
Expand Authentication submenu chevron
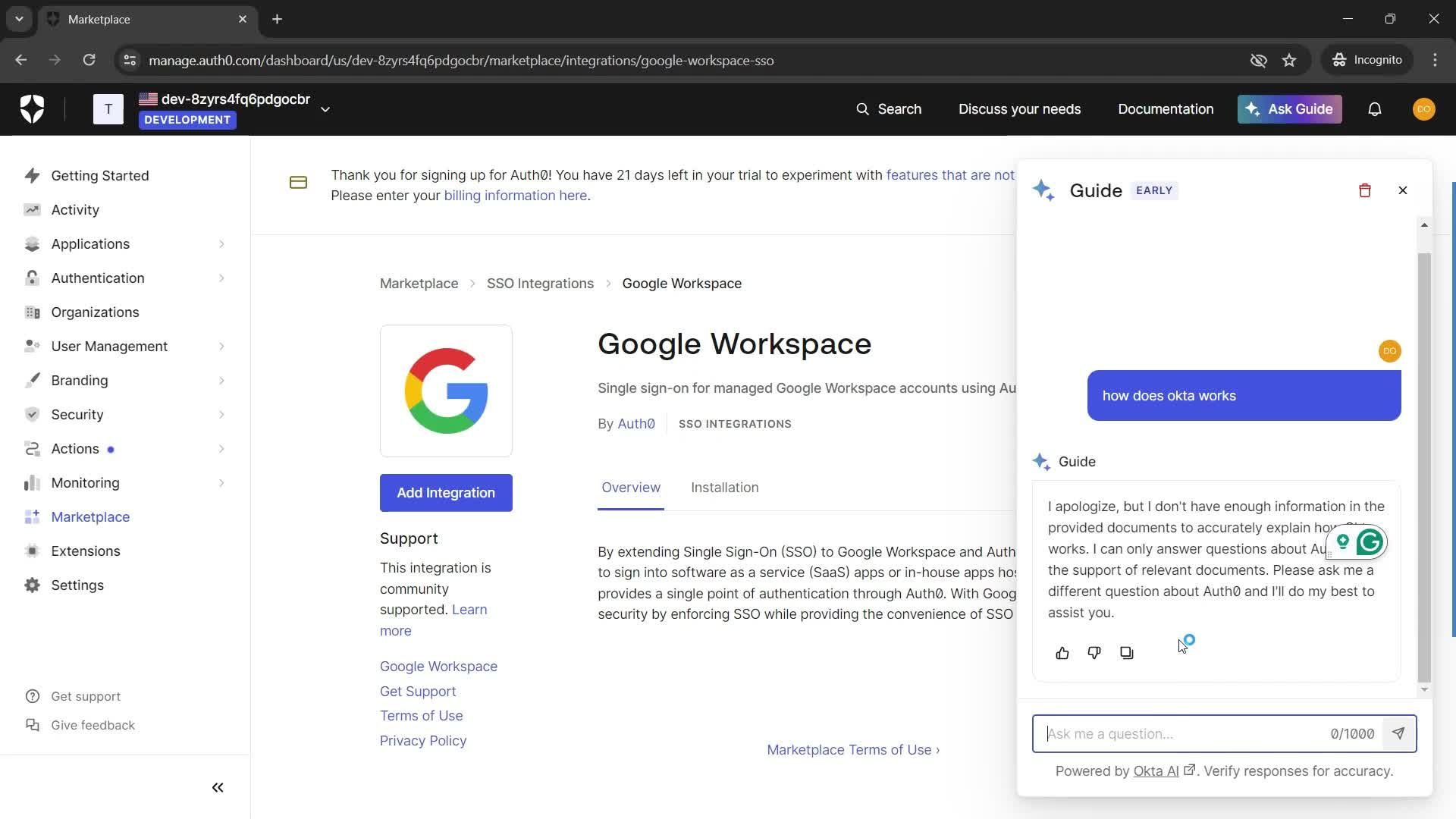pos(221,278)
